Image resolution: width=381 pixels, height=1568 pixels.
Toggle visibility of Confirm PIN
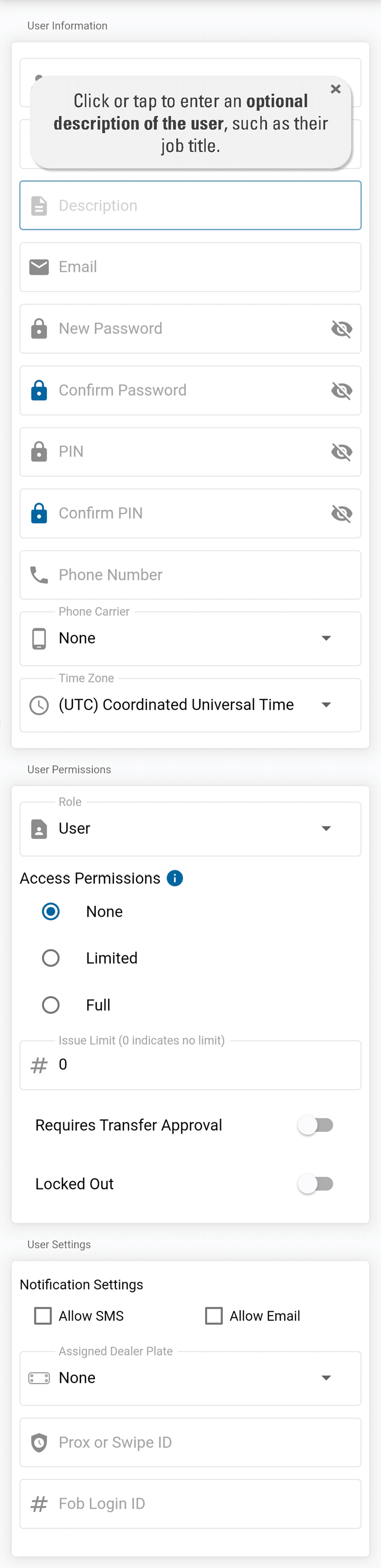pos(341,513)
